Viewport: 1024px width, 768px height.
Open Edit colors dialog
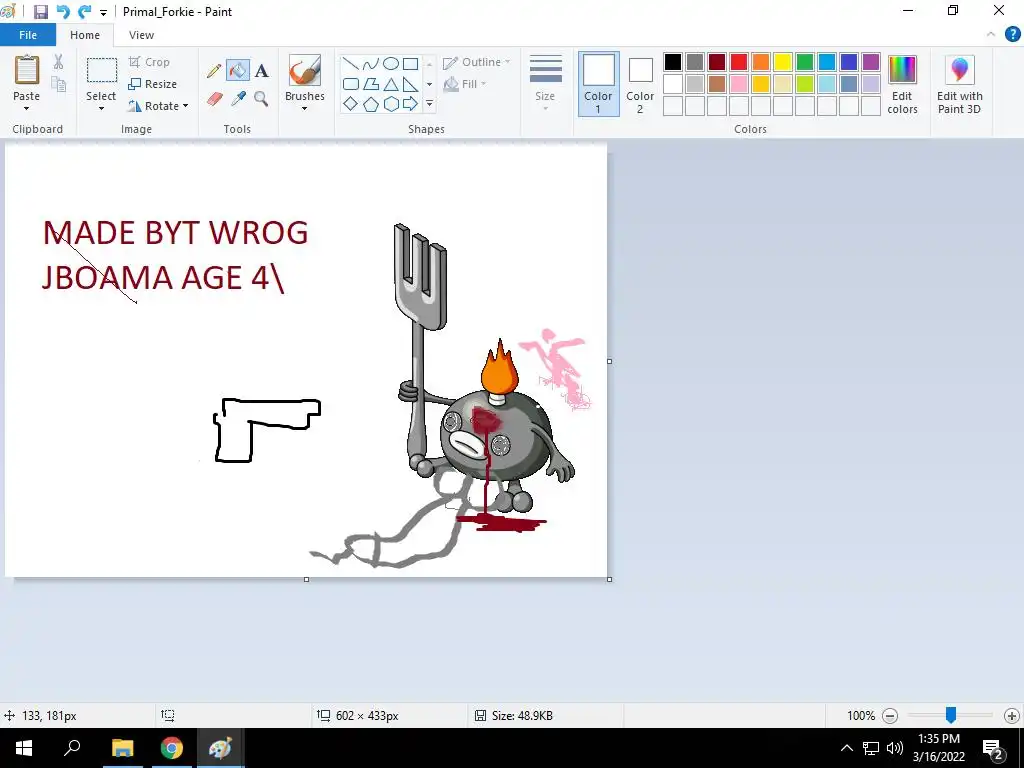[902, 85]
